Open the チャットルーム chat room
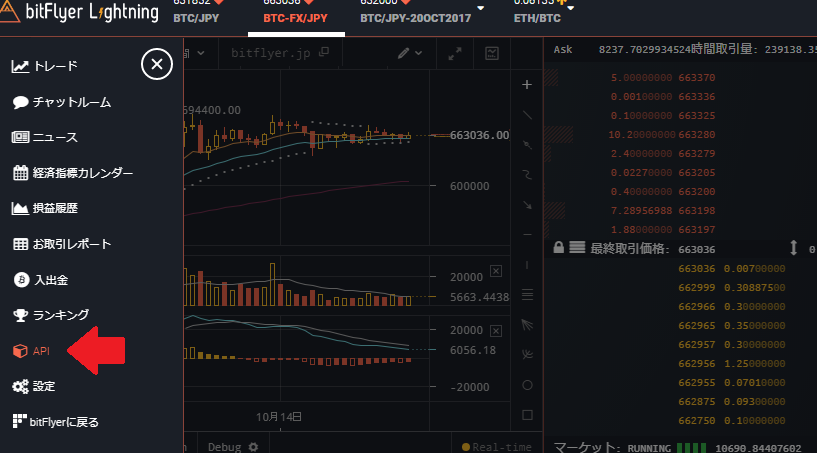The image size is (817, 453). pyautogui.click(x=61, y=102)
